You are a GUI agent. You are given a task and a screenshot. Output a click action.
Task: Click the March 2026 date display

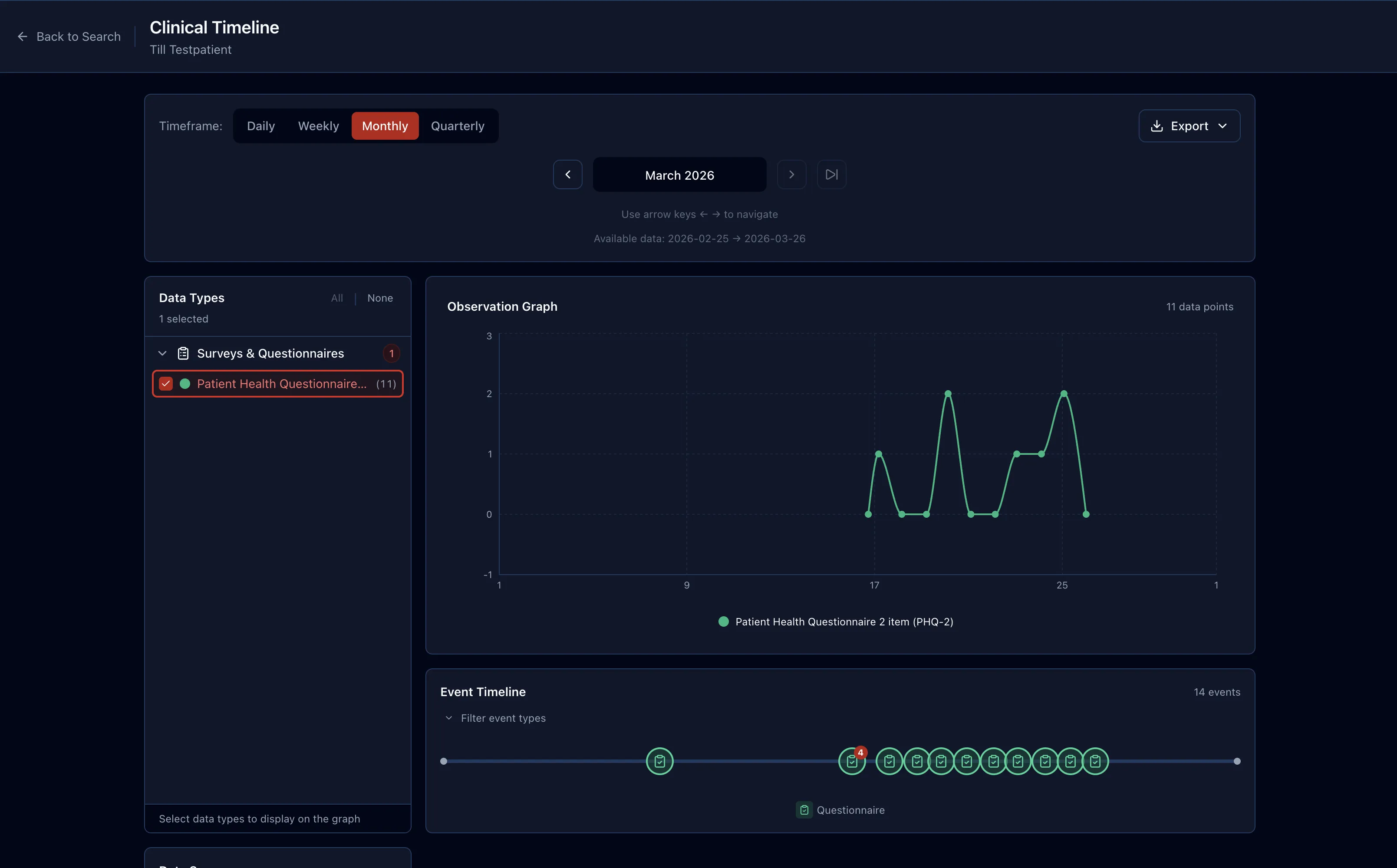679,174
